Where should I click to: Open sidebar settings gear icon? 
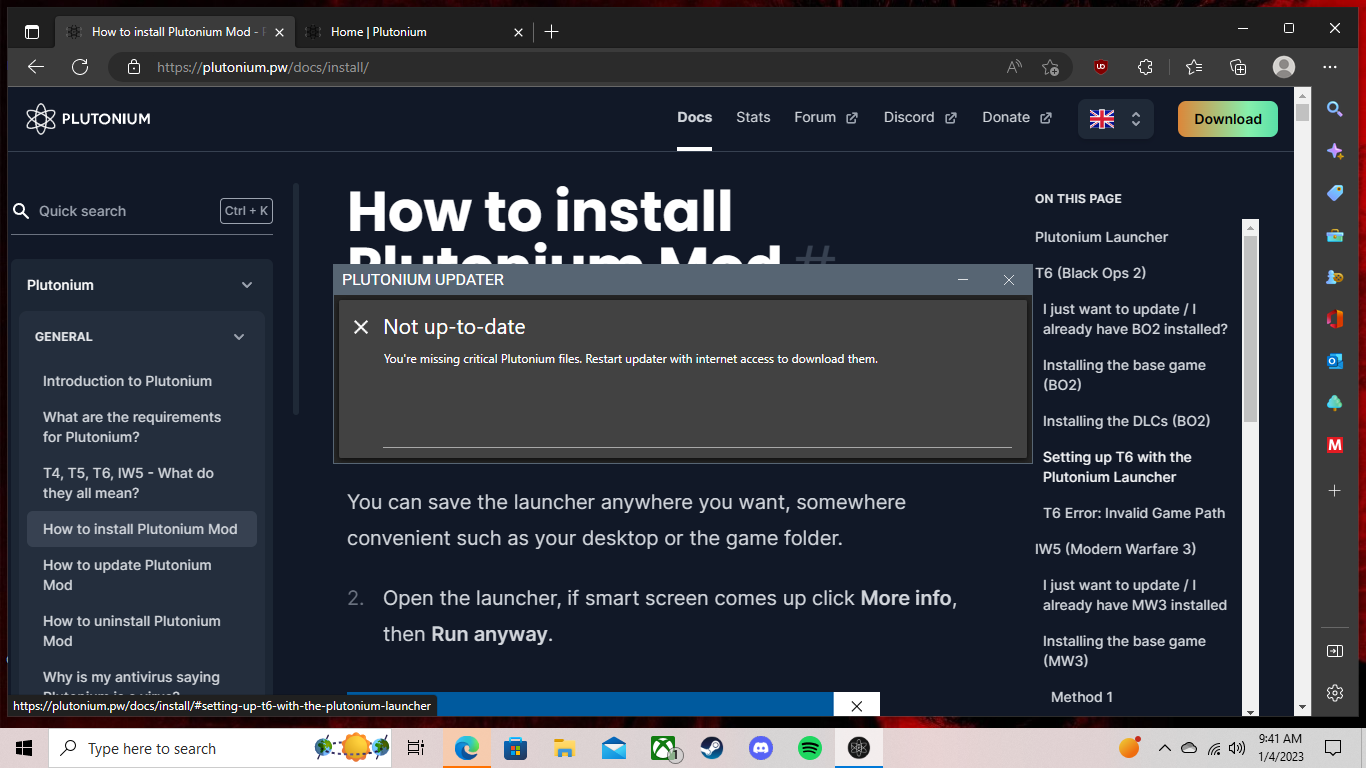[1334, 693]
